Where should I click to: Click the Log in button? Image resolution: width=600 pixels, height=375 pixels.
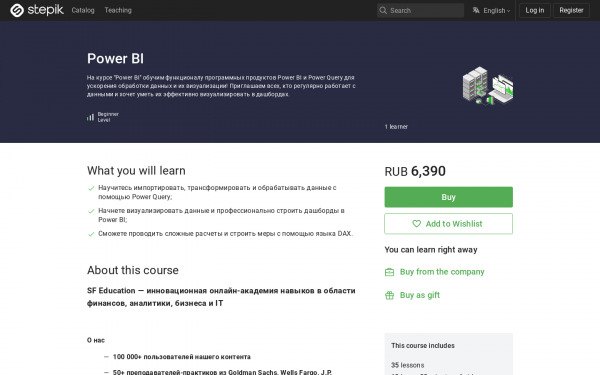coord(535,10)
